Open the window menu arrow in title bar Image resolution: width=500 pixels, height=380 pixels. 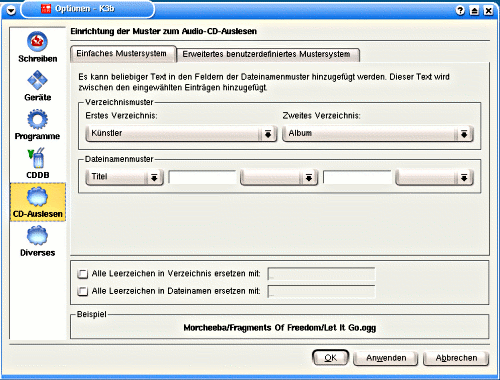click(11, 10)
